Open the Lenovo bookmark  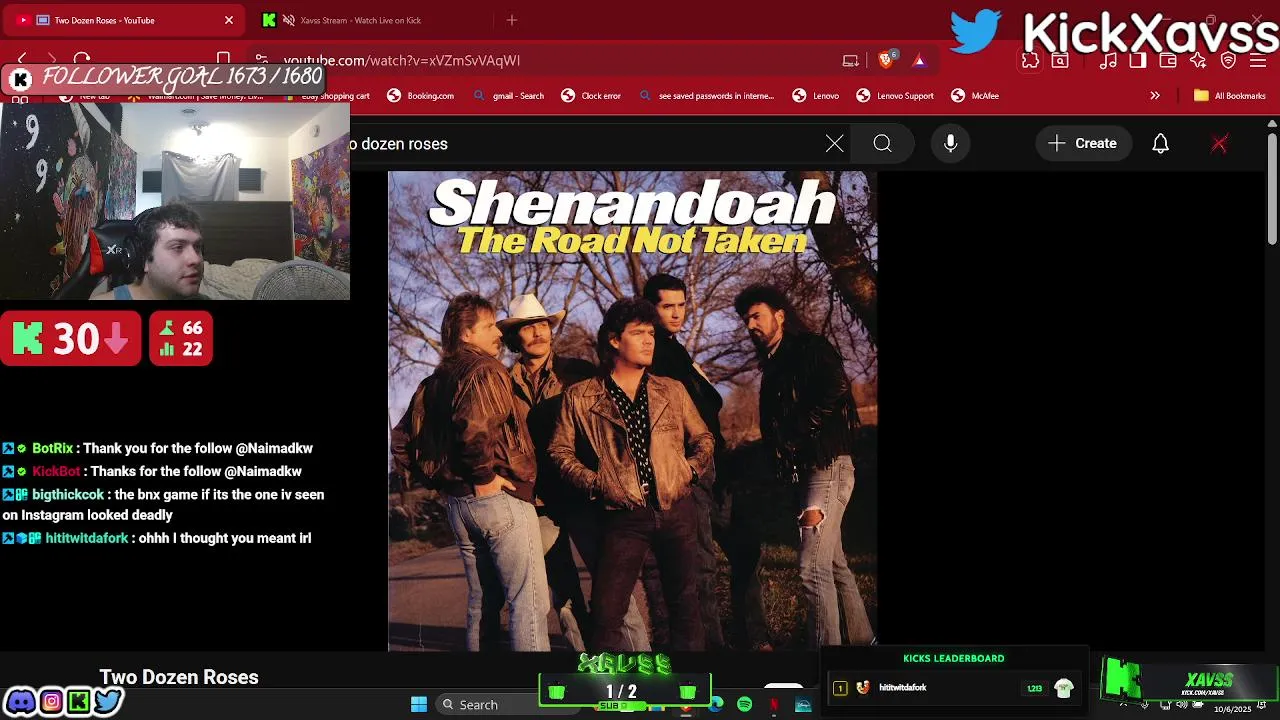[x=816, y=96]
